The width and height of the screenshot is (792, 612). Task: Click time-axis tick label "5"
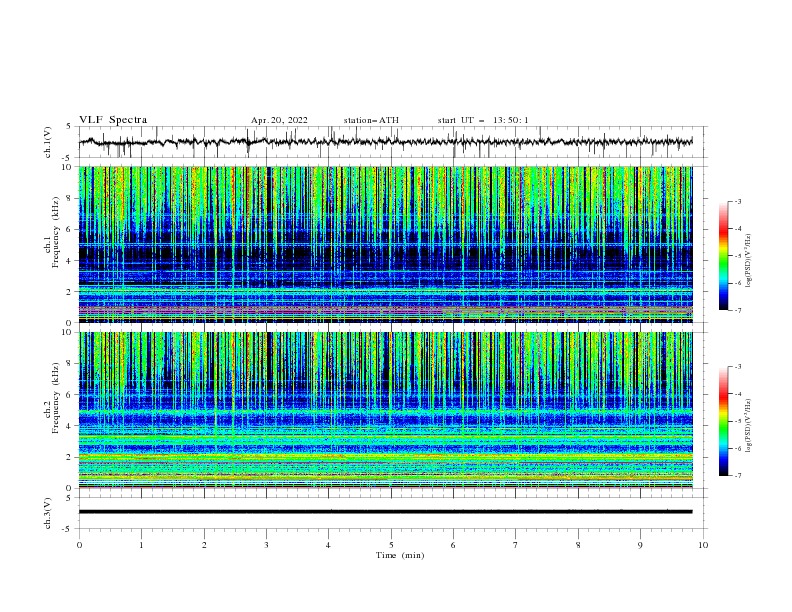click(x=391, y=545)
